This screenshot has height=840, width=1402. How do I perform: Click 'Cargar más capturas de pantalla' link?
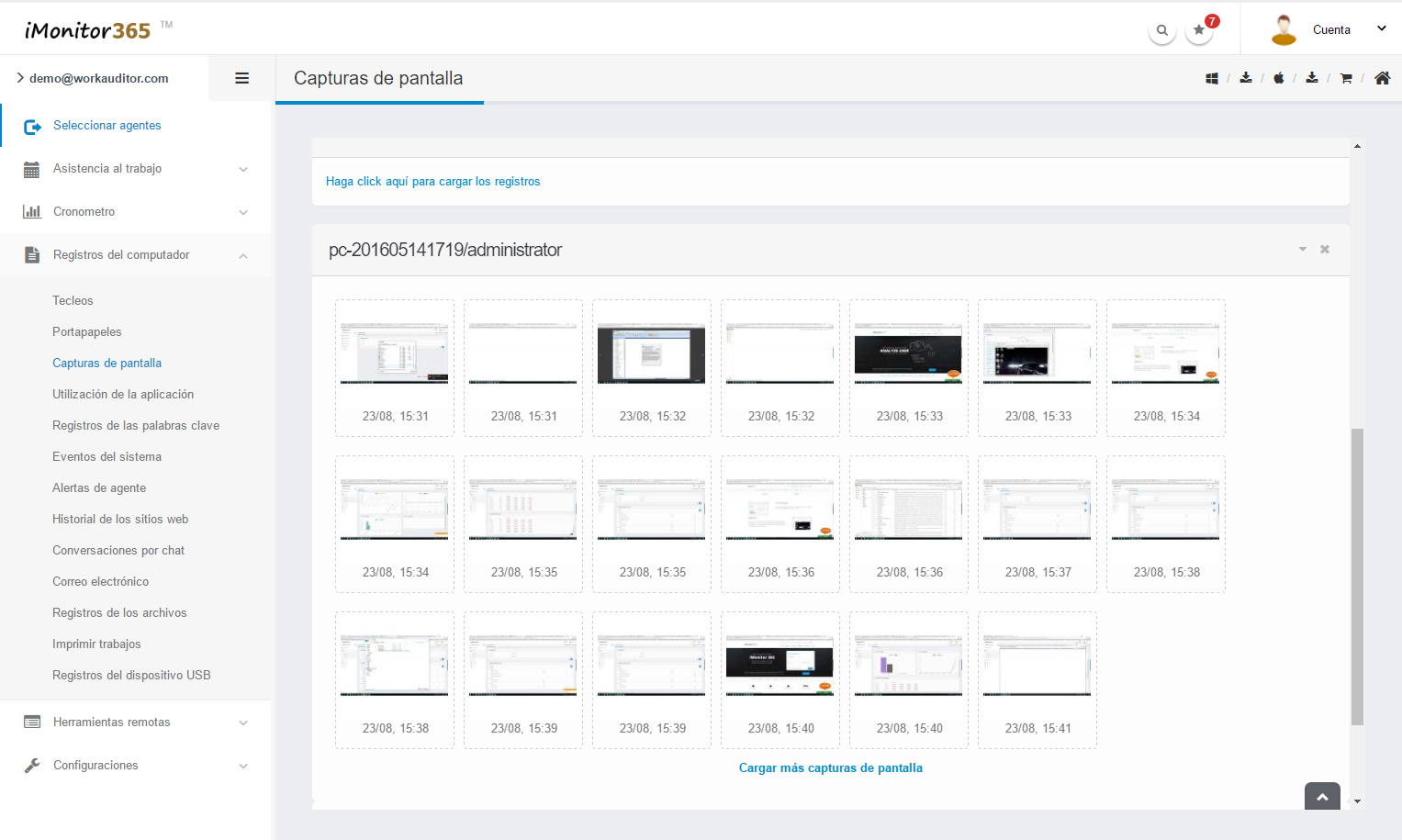click(x=830, y=768)
